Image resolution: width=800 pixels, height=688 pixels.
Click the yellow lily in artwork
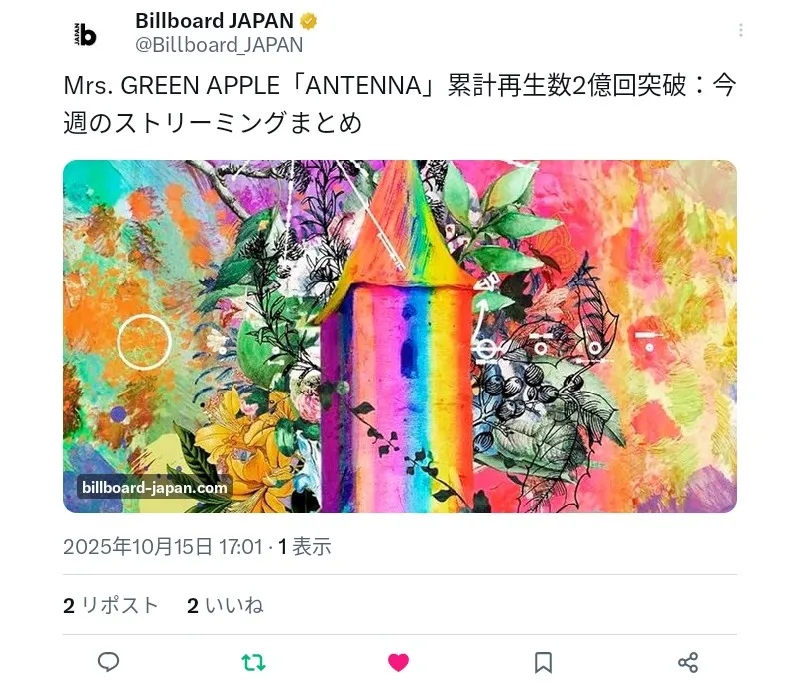pos(245,449)
